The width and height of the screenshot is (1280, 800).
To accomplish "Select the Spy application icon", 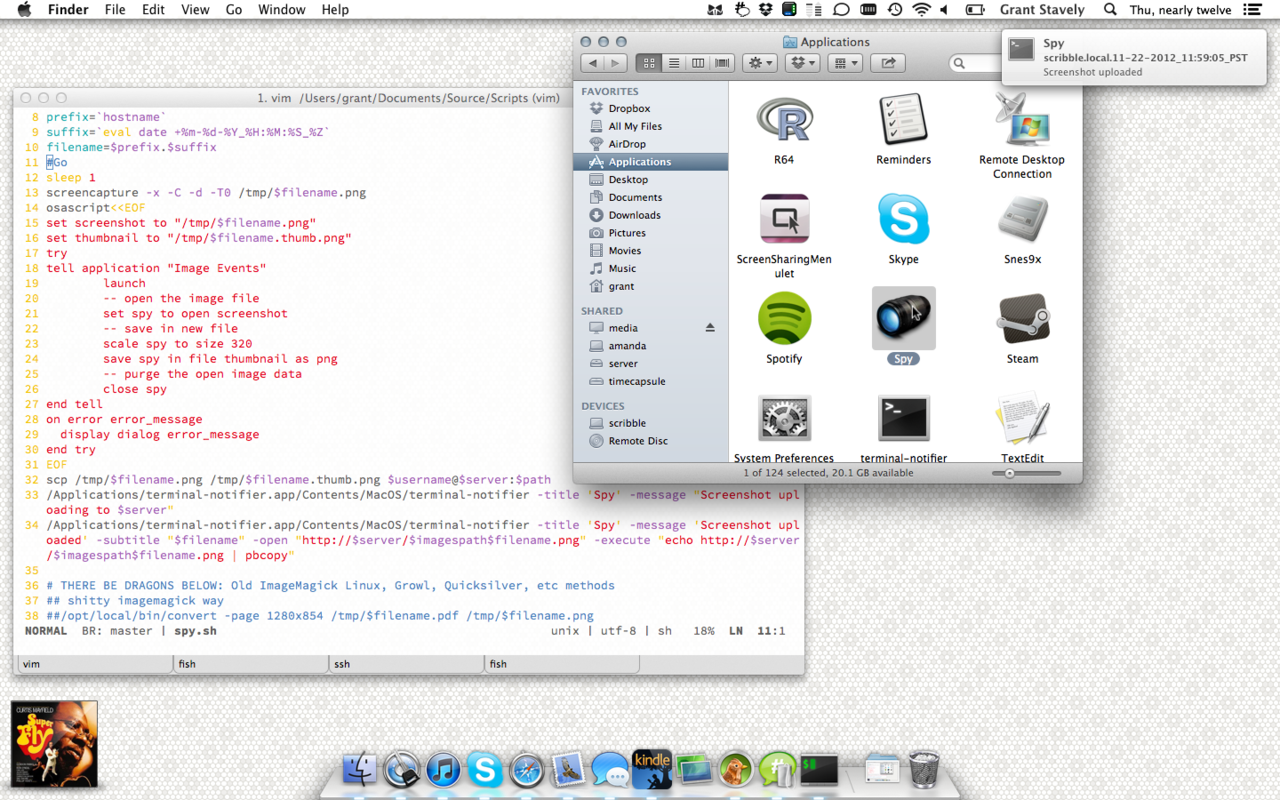I will 904,318.
